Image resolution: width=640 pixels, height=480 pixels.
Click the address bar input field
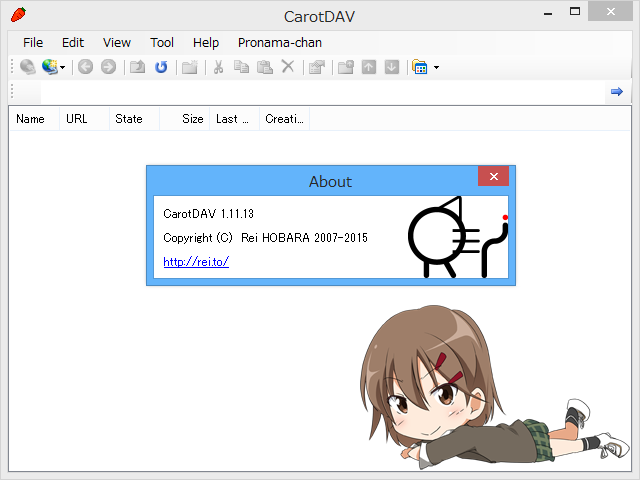322,92
